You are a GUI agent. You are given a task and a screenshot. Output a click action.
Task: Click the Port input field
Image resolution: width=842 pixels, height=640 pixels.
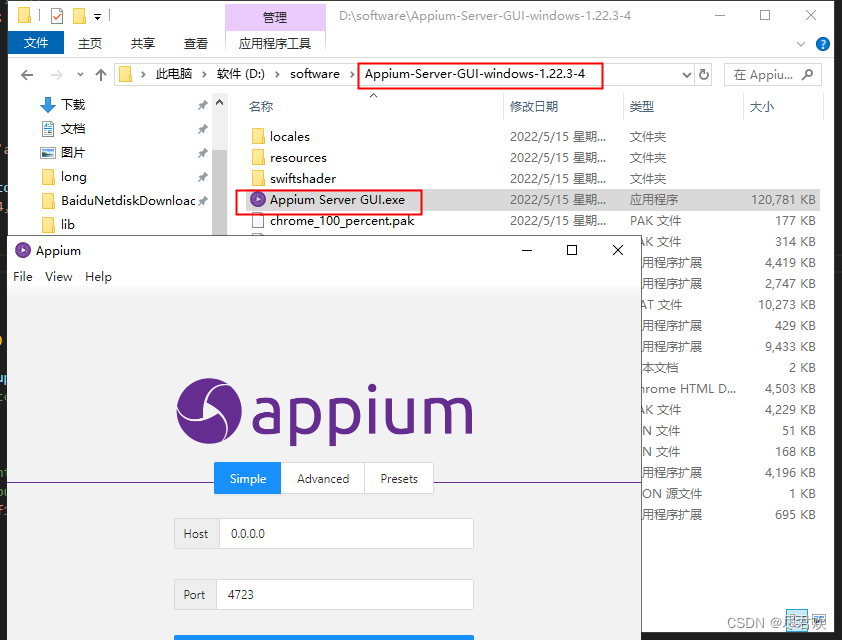coord(345,594)
